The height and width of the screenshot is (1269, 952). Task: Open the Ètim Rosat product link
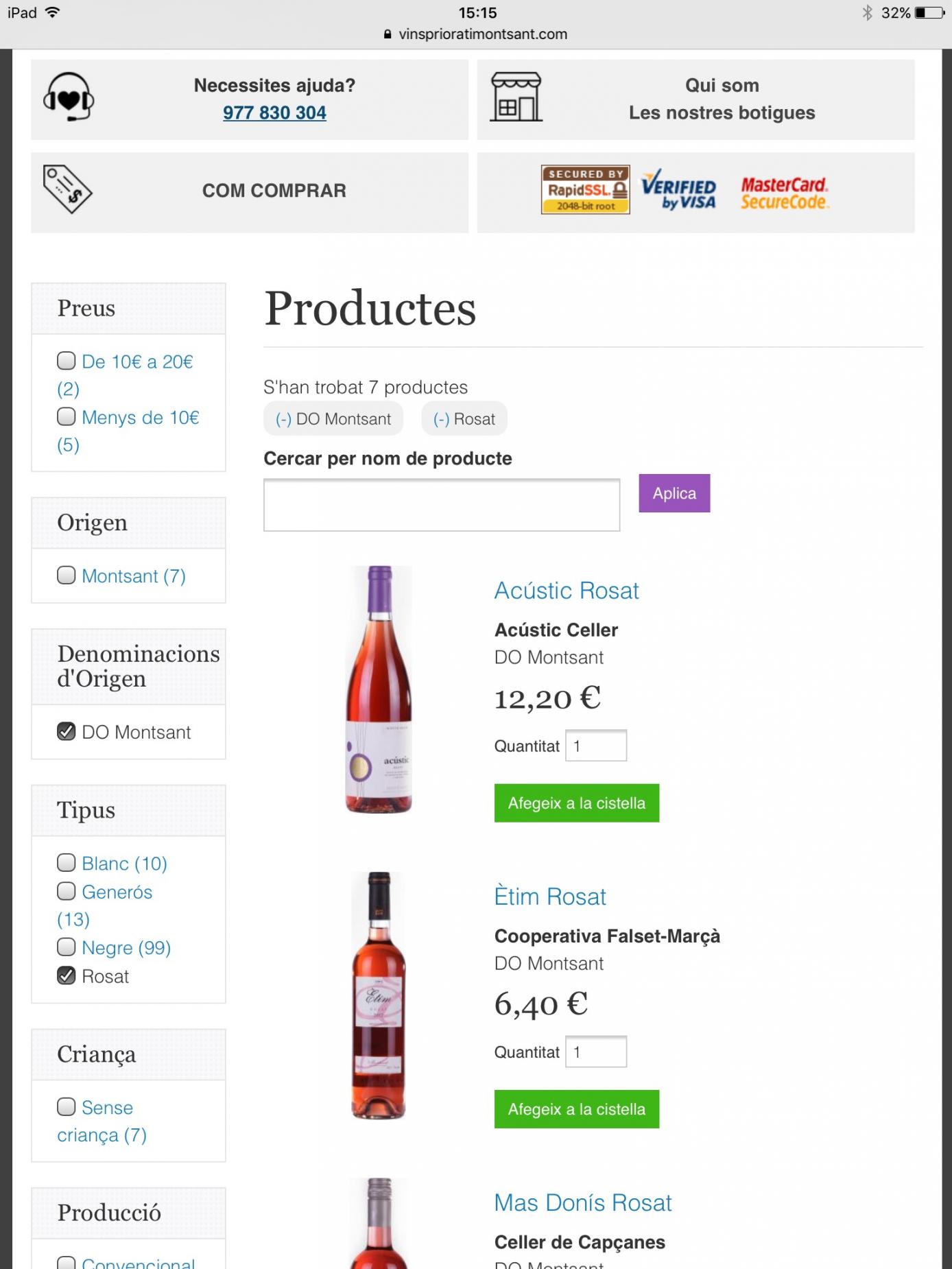click(550, 897)
